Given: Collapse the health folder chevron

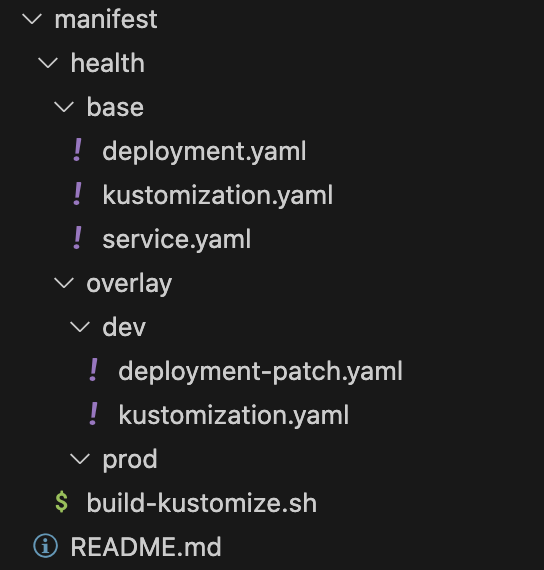Looking at the screenshot, I should pos(48,63).
